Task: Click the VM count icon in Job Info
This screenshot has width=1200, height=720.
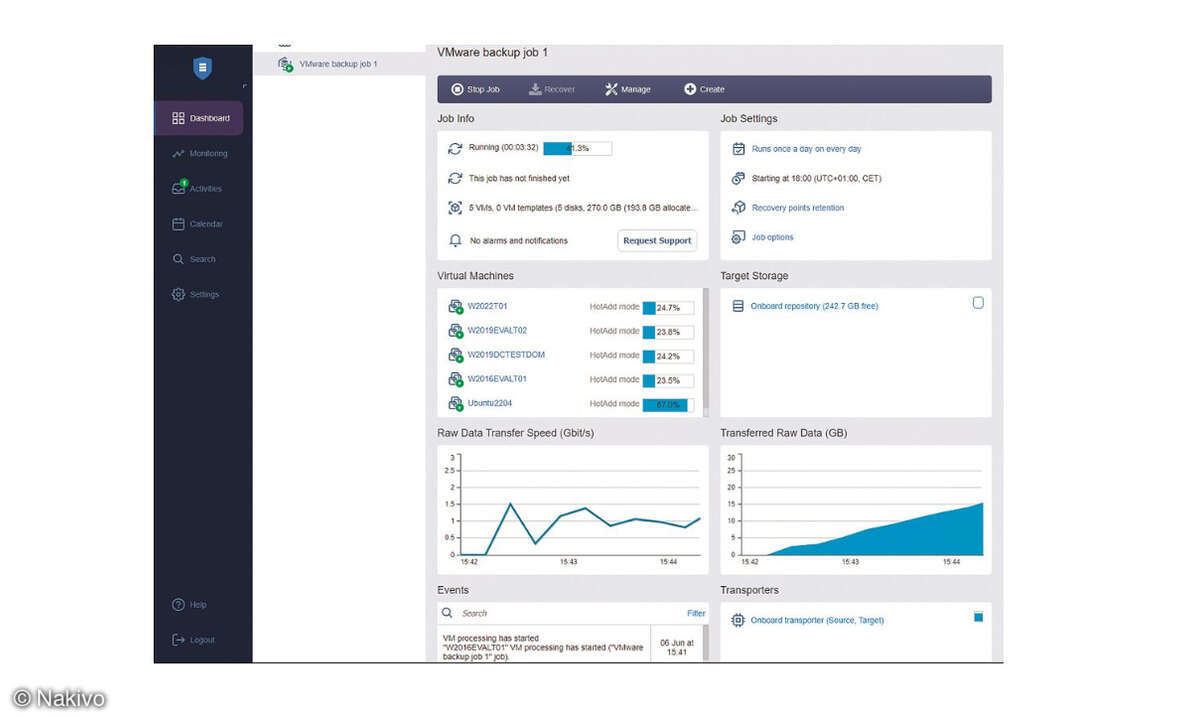Action: [455, 208]
